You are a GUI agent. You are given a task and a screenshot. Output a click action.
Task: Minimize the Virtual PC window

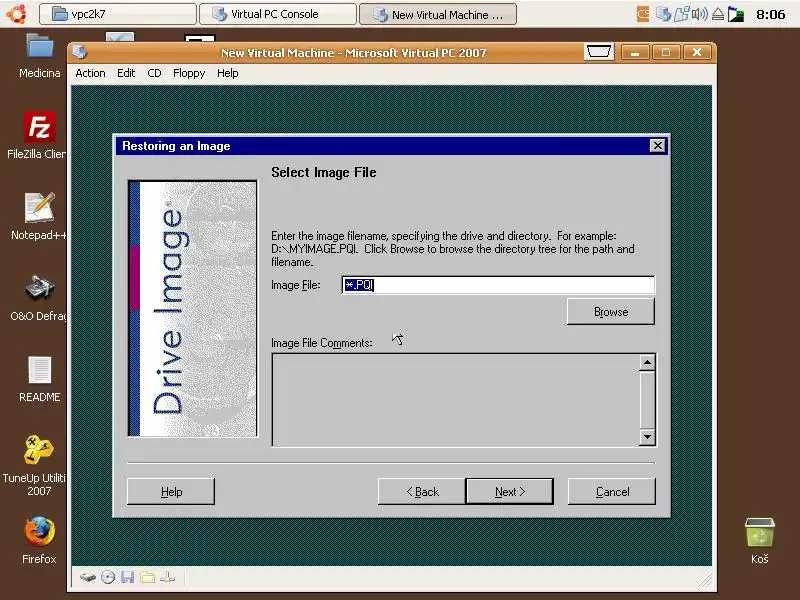pos(635,52)
